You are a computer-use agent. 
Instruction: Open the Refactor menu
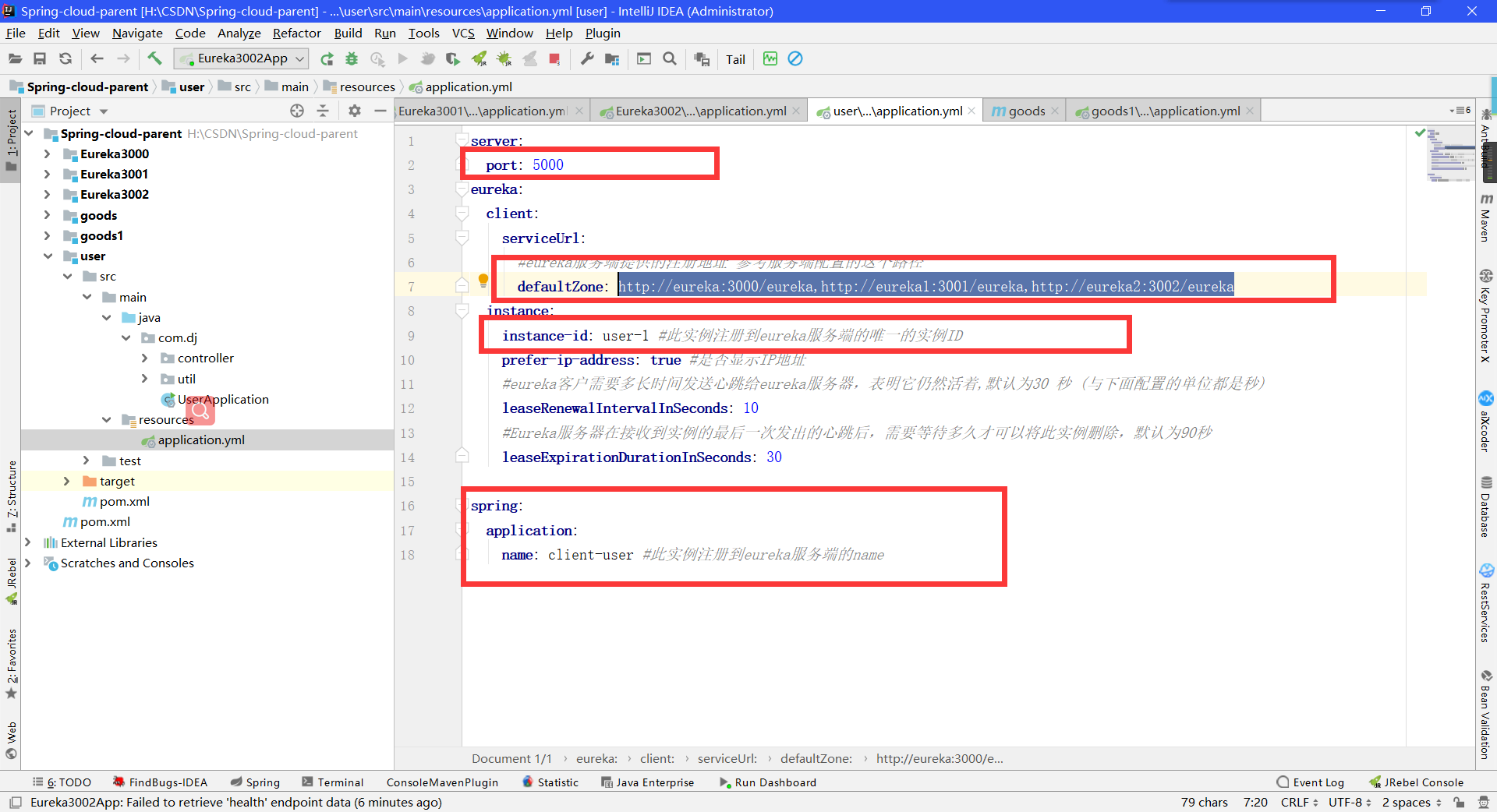pos(296,33)
